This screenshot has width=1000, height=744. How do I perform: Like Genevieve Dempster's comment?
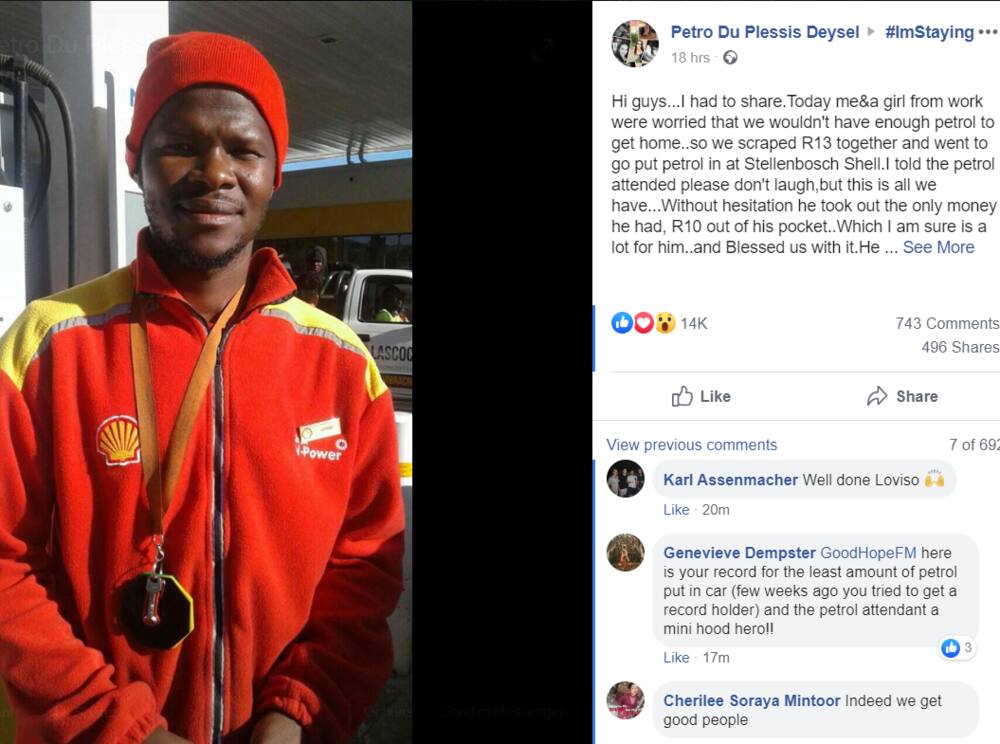point(676,658)
